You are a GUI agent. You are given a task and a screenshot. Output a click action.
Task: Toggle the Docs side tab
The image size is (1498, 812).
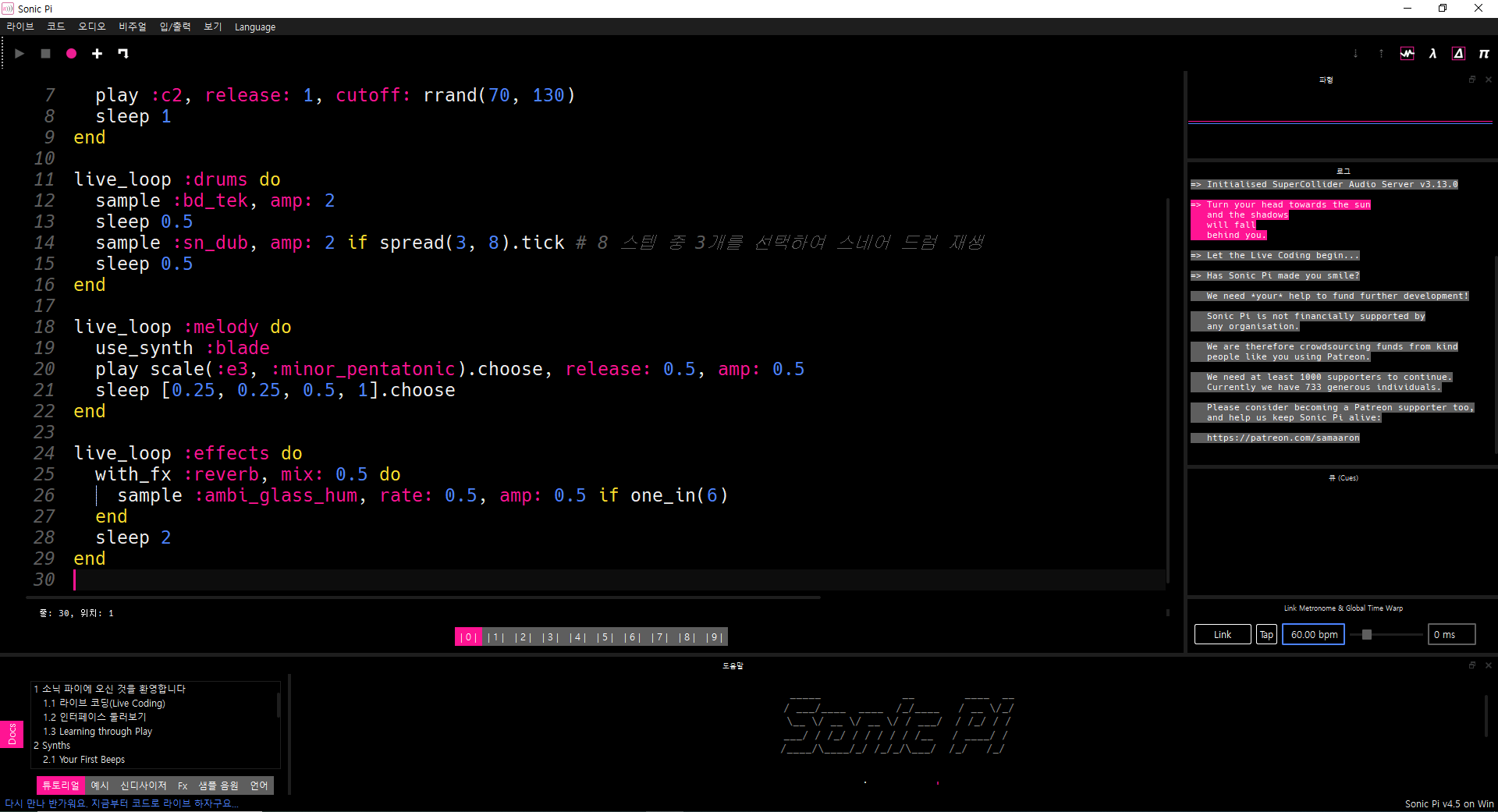(x=12, y=734)
